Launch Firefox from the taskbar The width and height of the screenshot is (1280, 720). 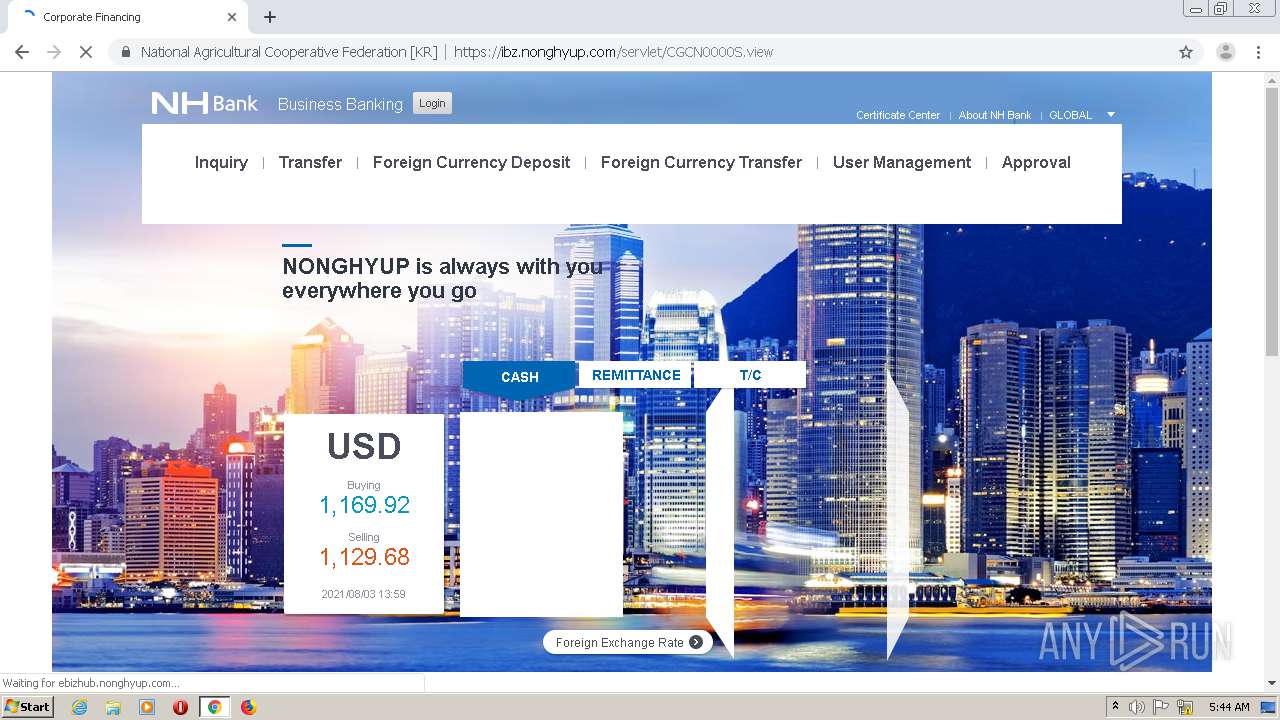248,707
